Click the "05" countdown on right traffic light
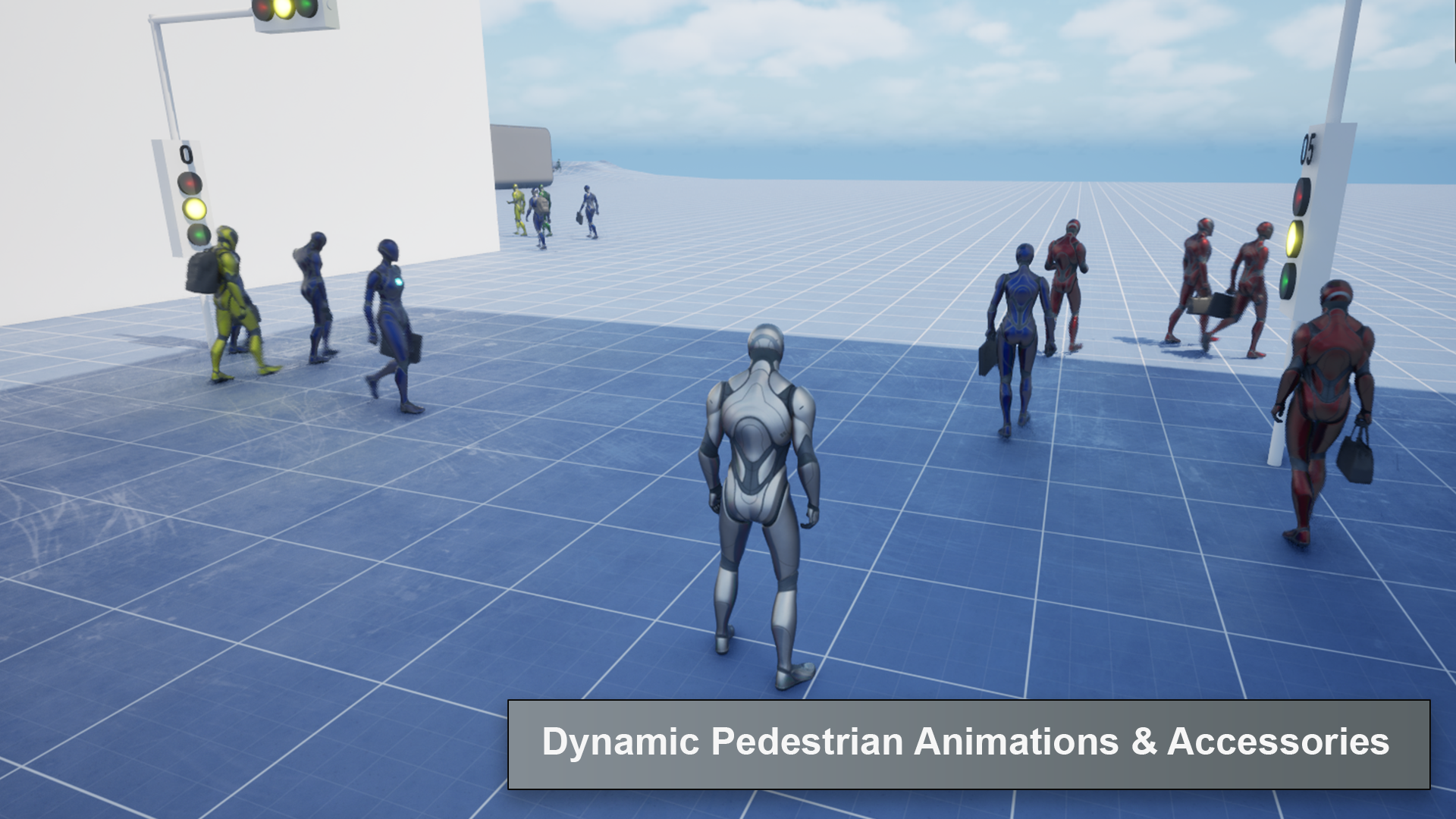The image size is (1456, 819). click(x=1307, y=149)
